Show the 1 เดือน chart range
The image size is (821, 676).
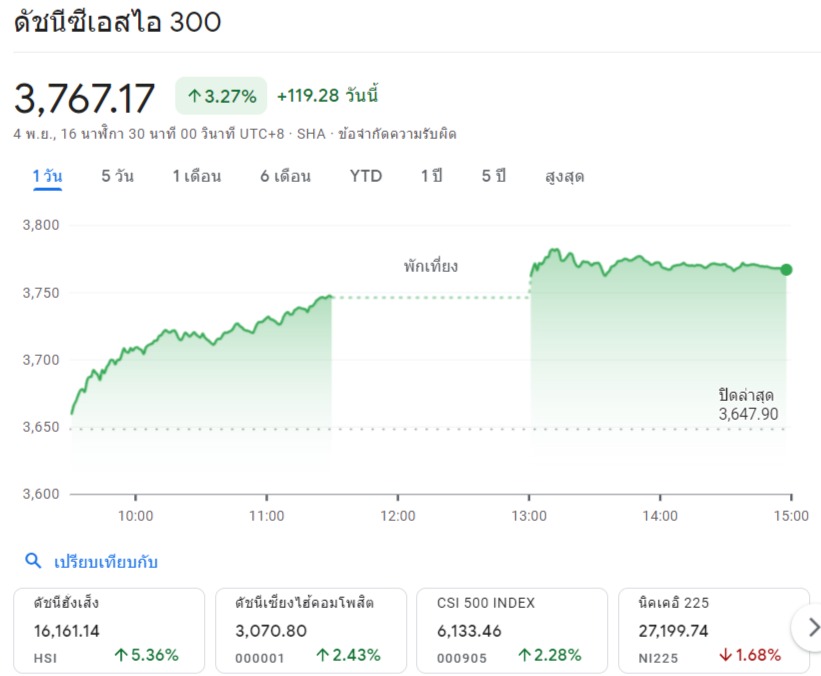pyautogui.click(x=197, y=176)
